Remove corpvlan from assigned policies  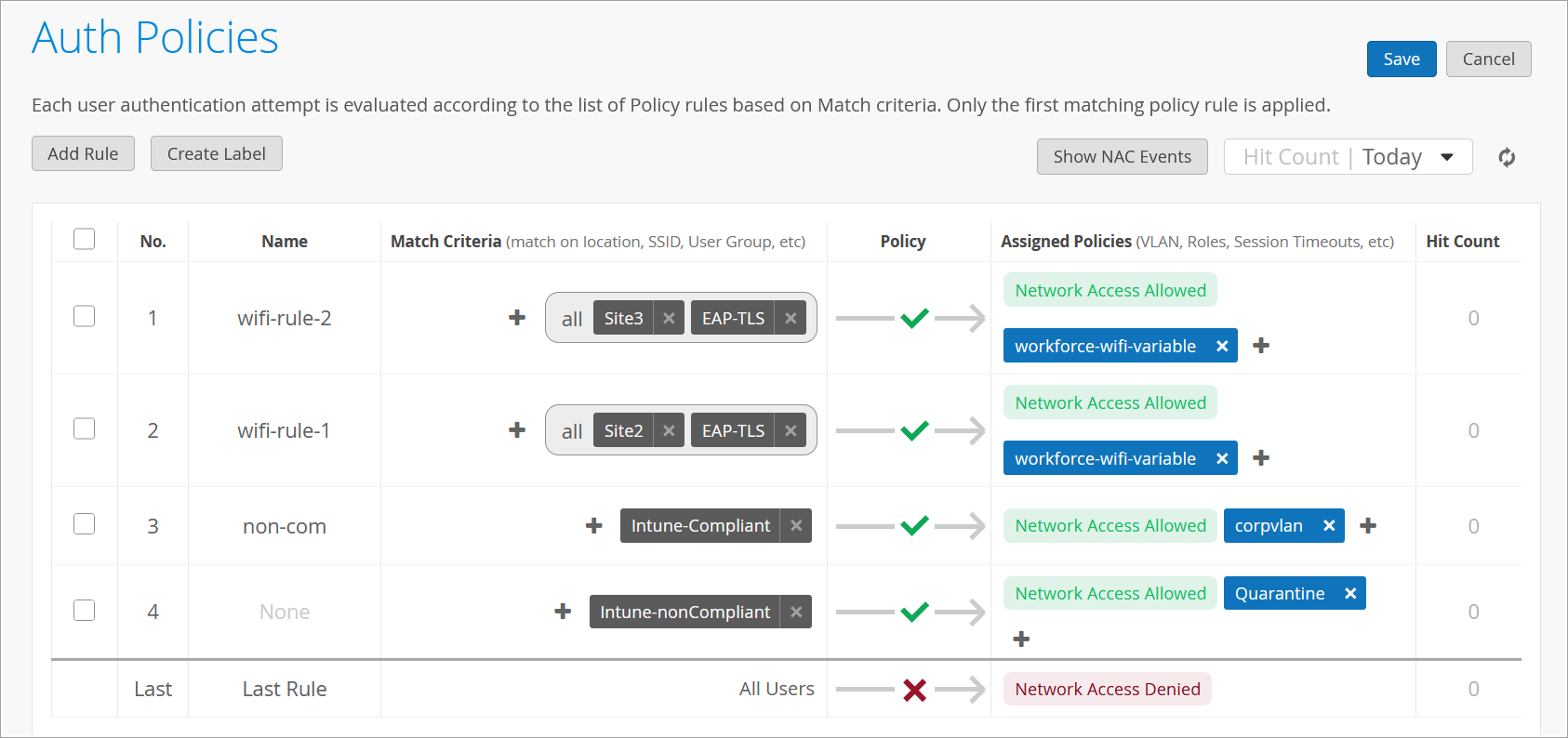coord(1329,526)
